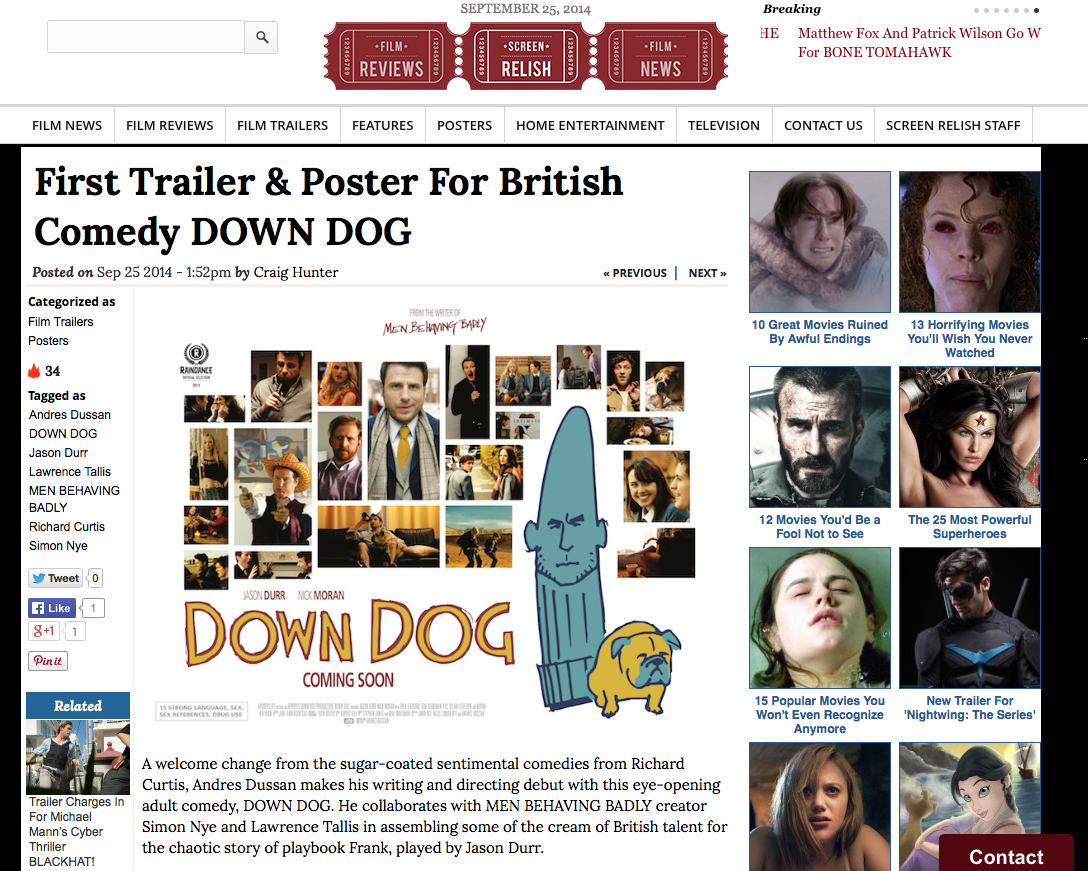The height and width of the screenshot is (871, 1088).
Task: Click the flame popularity icon
Action: tap(33, 371)
